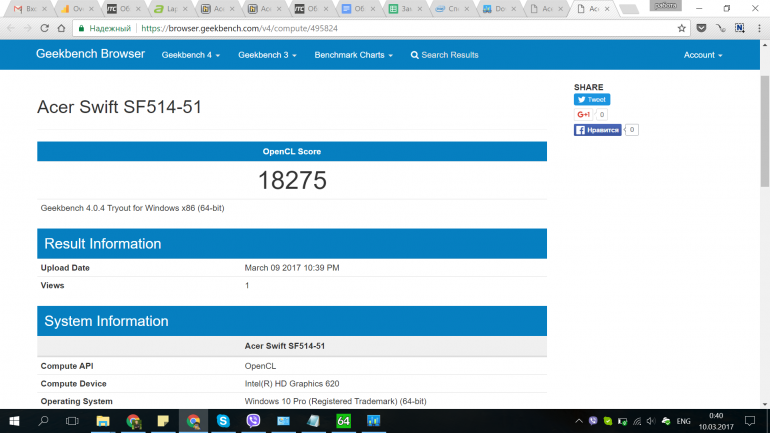This screenshot has width=770, height=433.
Task: Click the Geekbench Browser home link
Action: 90,54
